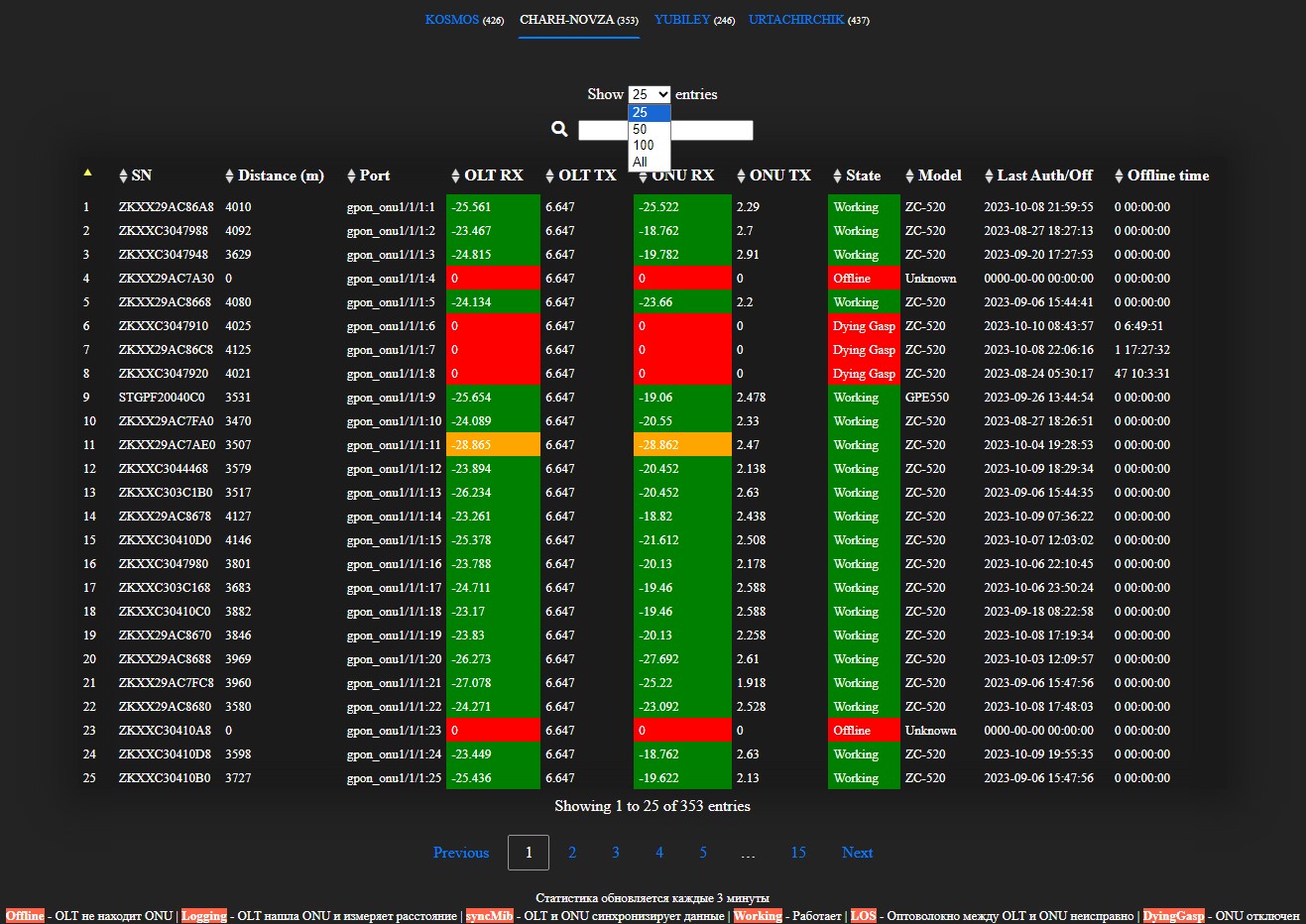Click the yellow ascending sort arrow
This screenshot has height=924, width=1306.
click(x=87, y=173)
